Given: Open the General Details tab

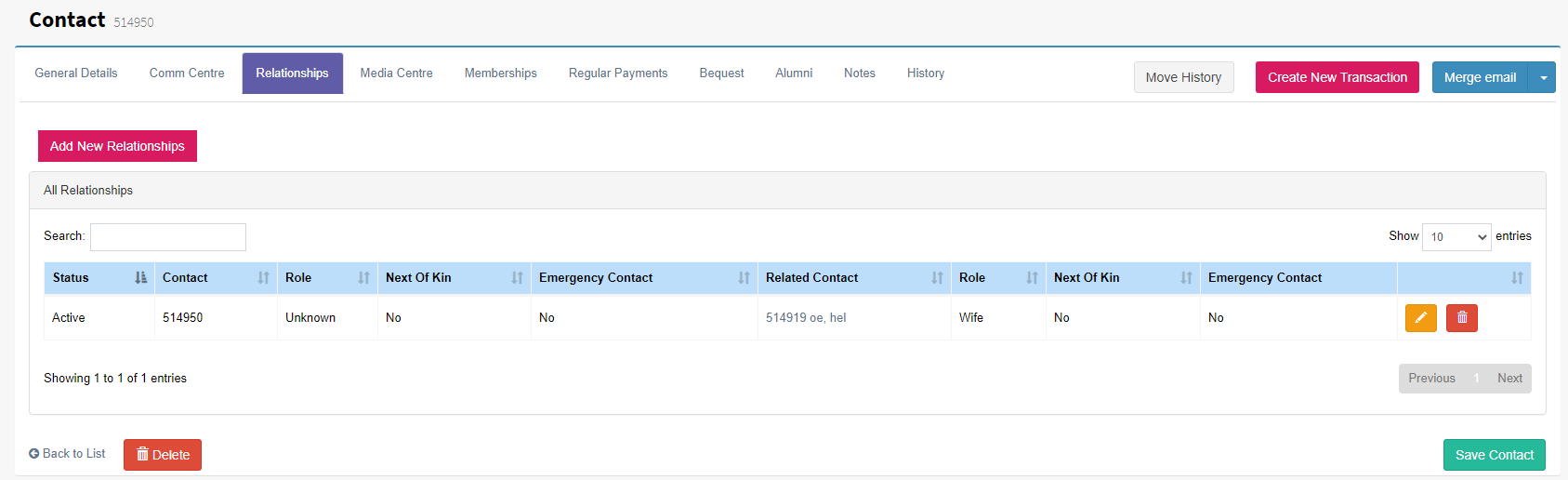Looking at the screenshot, I should coord(76,73).
